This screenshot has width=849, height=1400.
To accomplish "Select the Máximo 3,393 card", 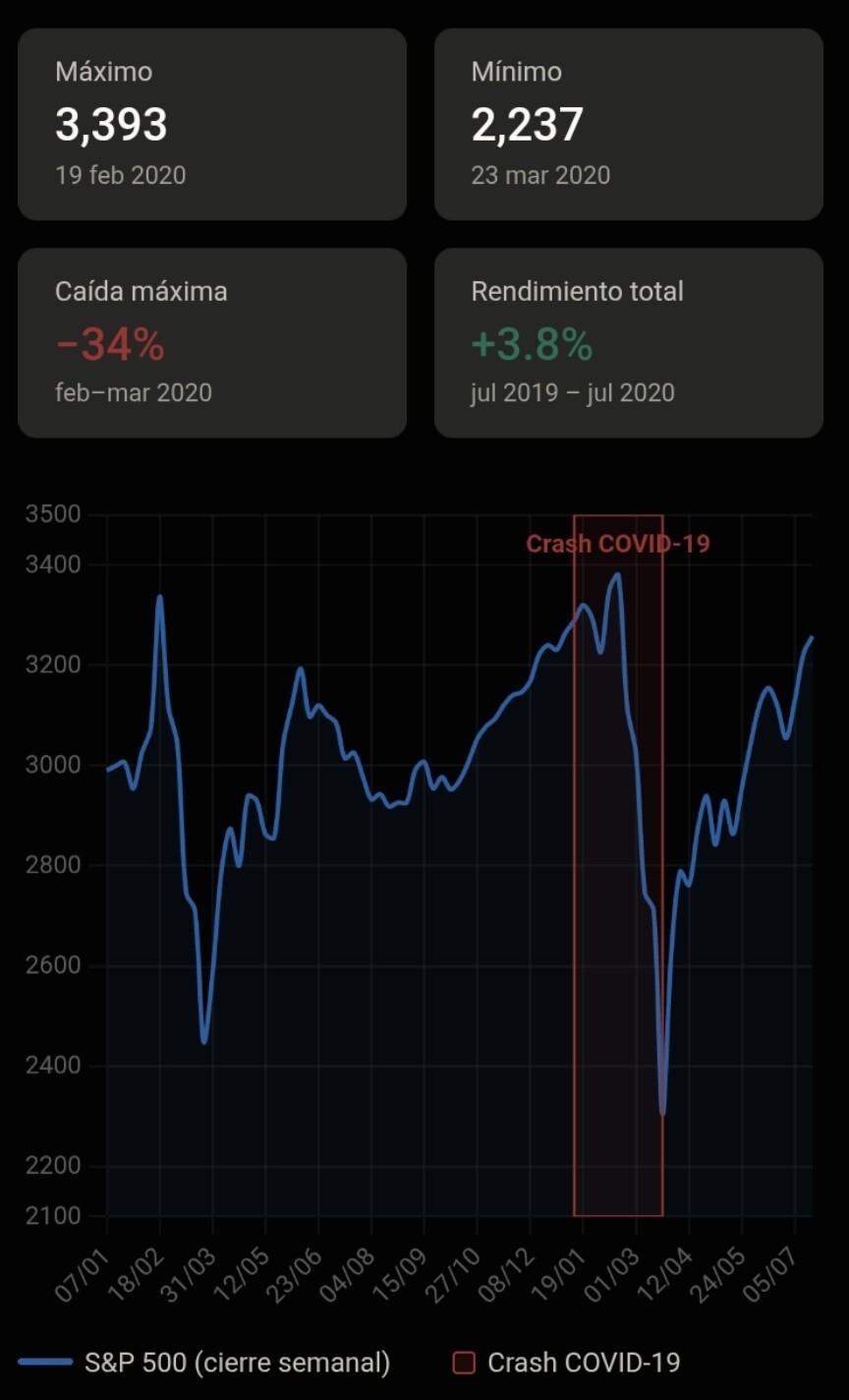I will (211, 124).
